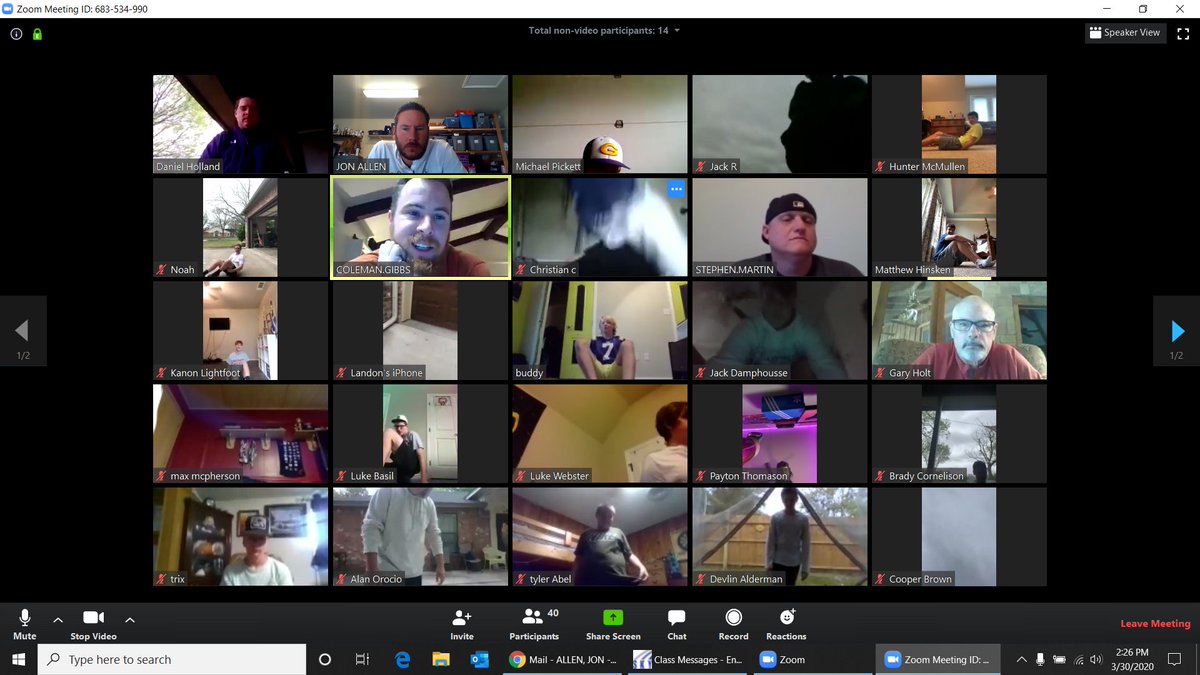Open Task View on the taskbar

362,659
